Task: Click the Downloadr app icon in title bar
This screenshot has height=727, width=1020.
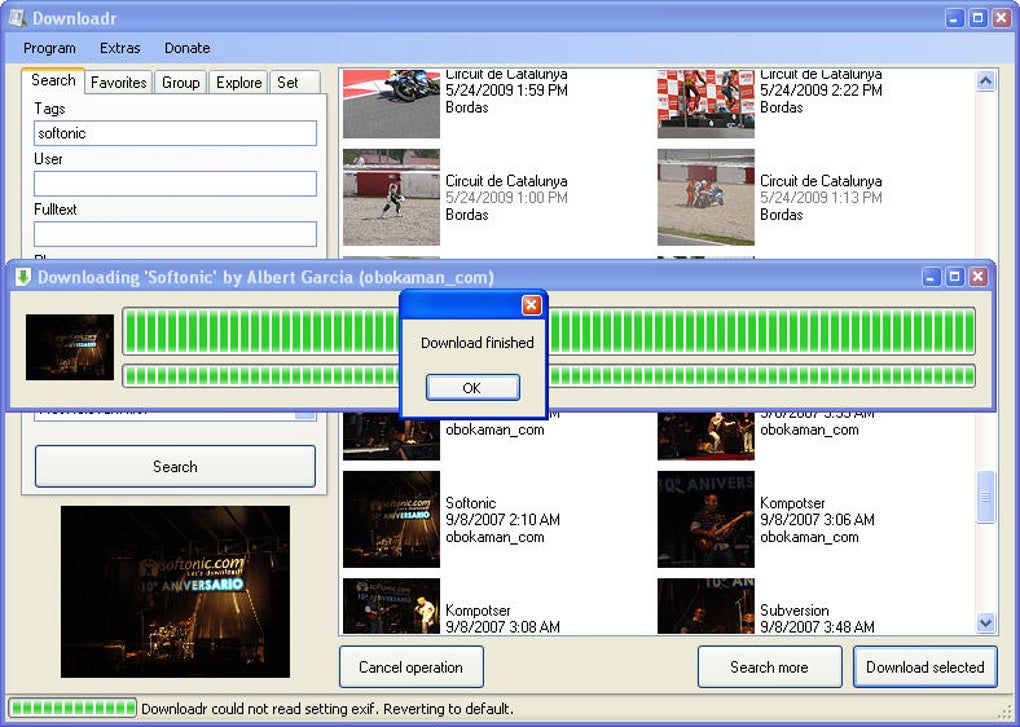Action: coord(17,18)
